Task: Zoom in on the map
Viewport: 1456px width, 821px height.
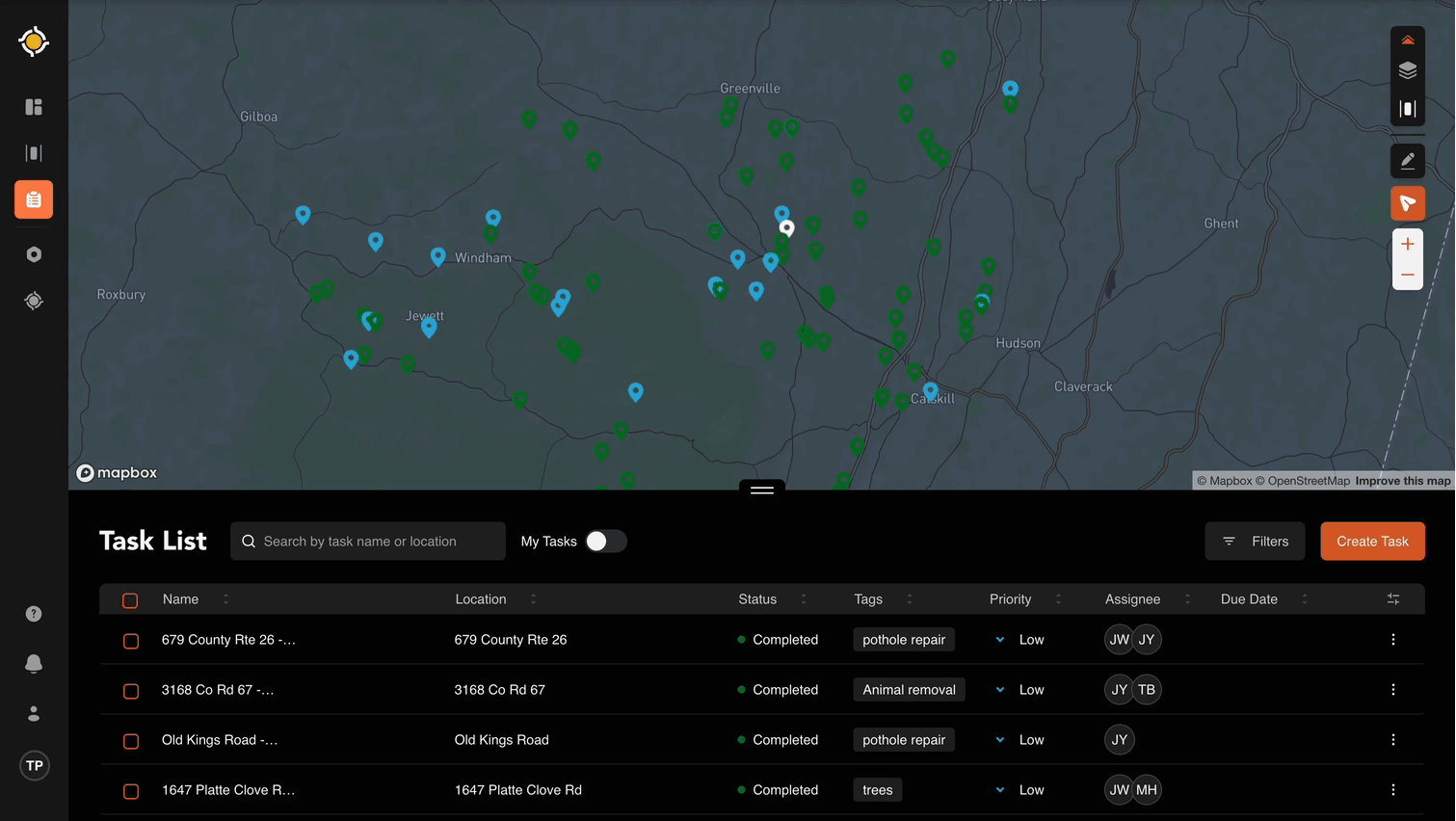Action: click(x=1407, y=245)
